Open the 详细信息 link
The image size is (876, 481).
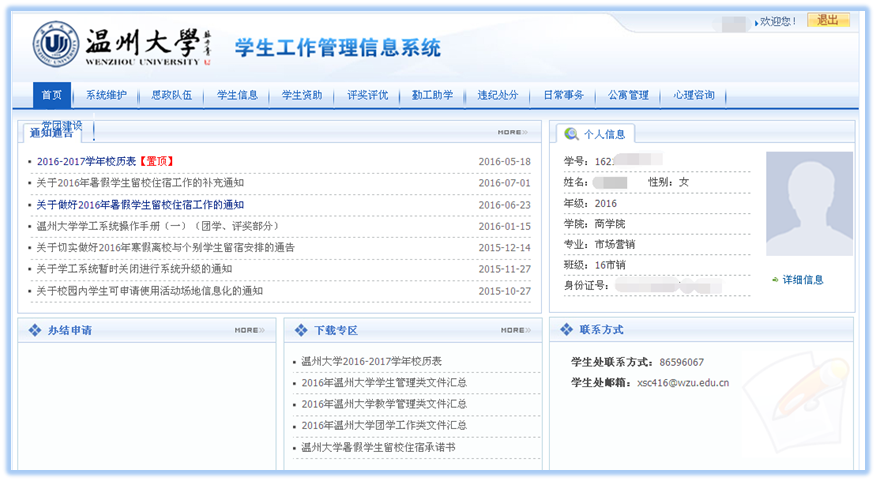[803, 280]
